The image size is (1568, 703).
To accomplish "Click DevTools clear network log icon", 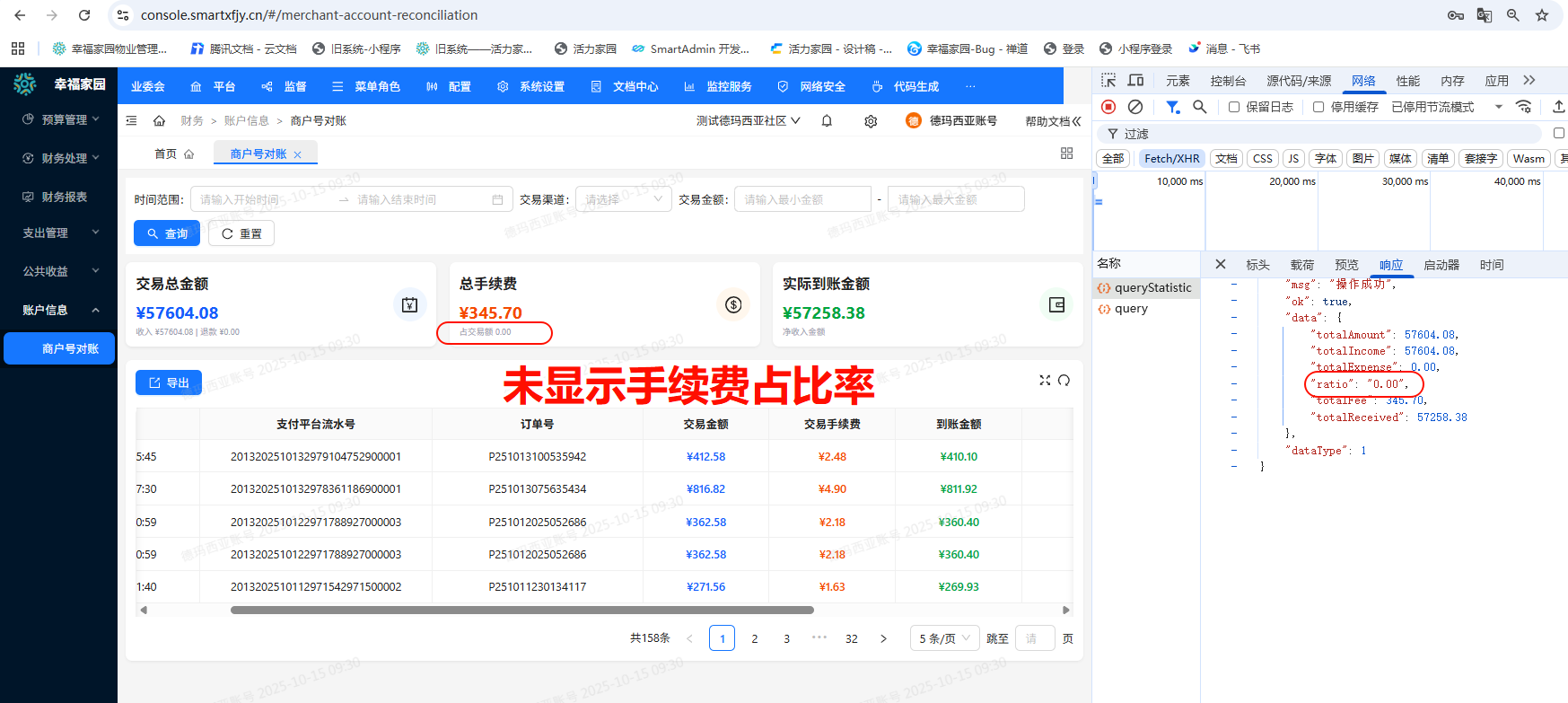I will pyautogui.click(x=1135, y=107).
